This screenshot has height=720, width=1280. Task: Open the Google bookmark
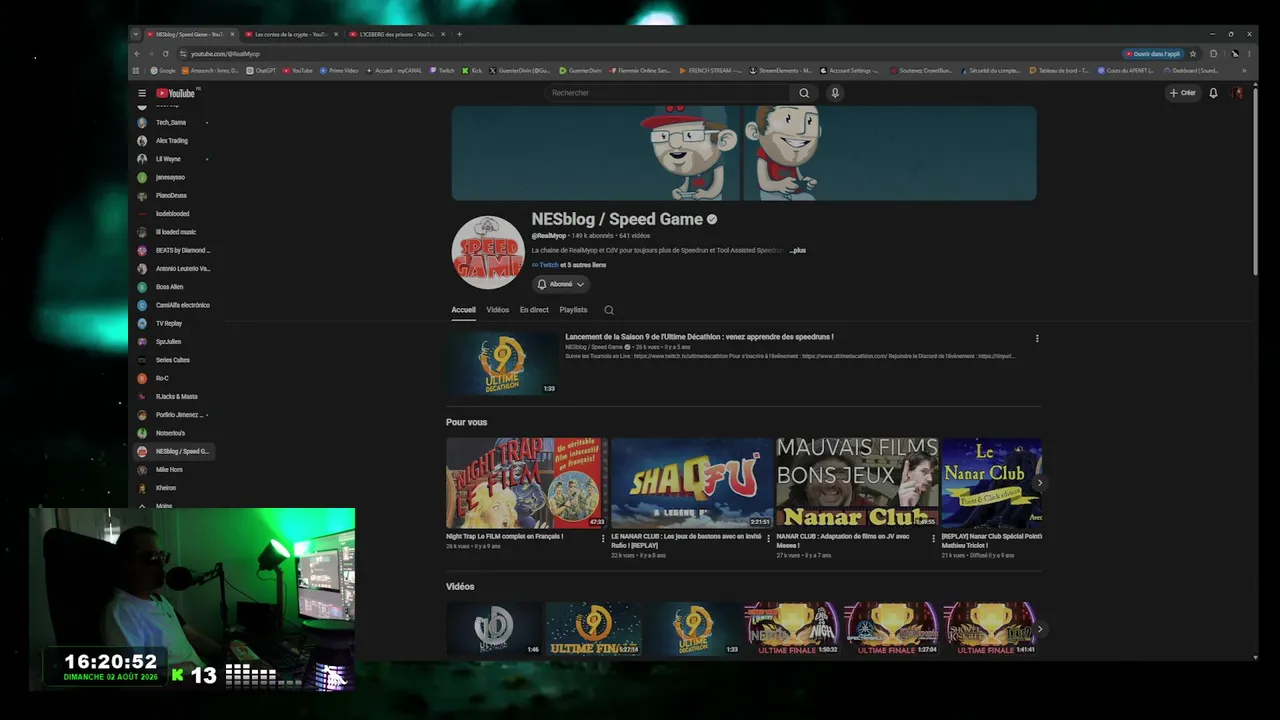pos(163,71)
